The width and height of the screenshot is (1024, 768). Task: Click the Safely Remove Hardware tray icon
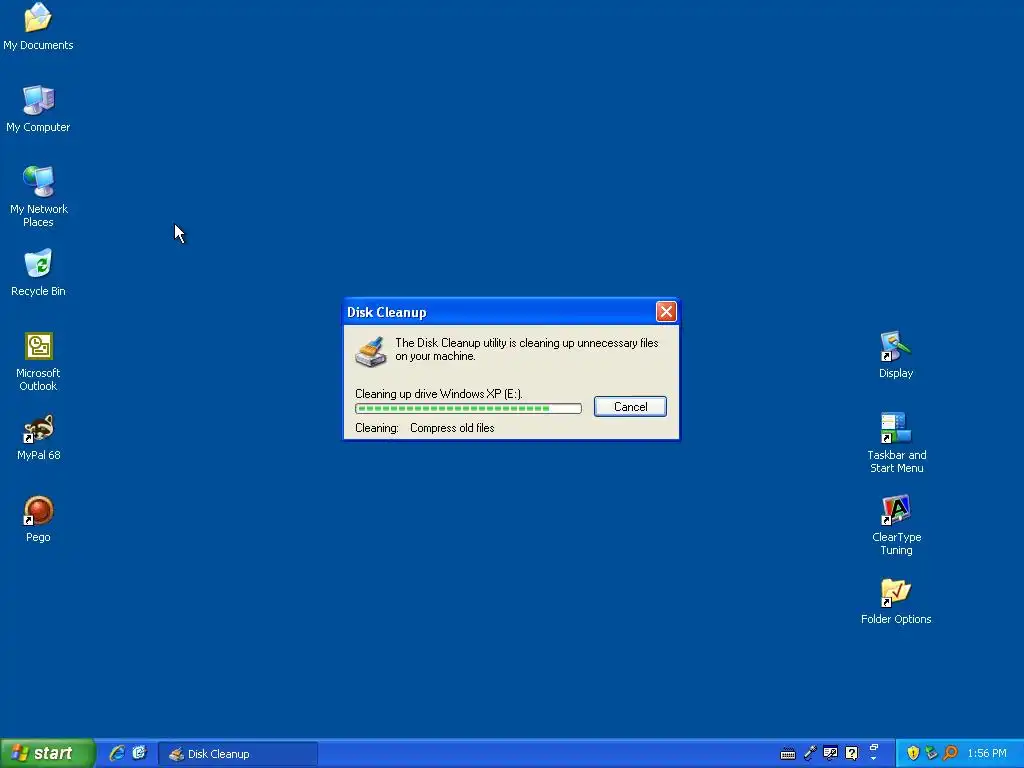point(931,753)
